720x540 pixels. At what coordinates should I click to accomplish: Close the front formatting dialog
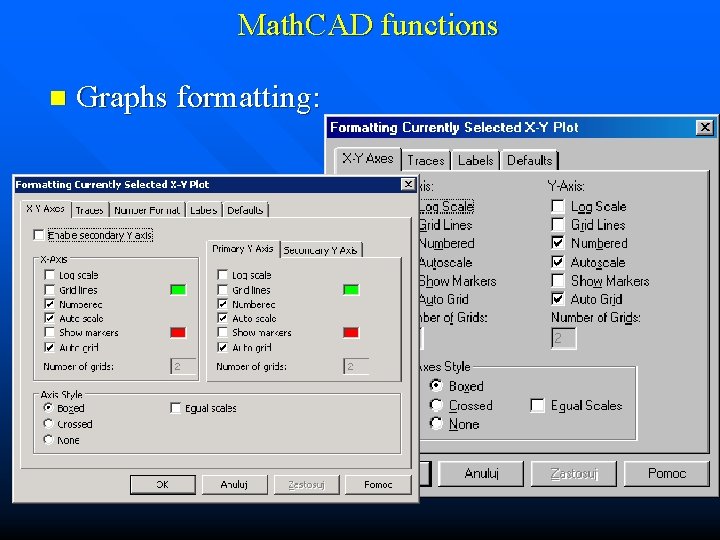[x=408, y=185]
